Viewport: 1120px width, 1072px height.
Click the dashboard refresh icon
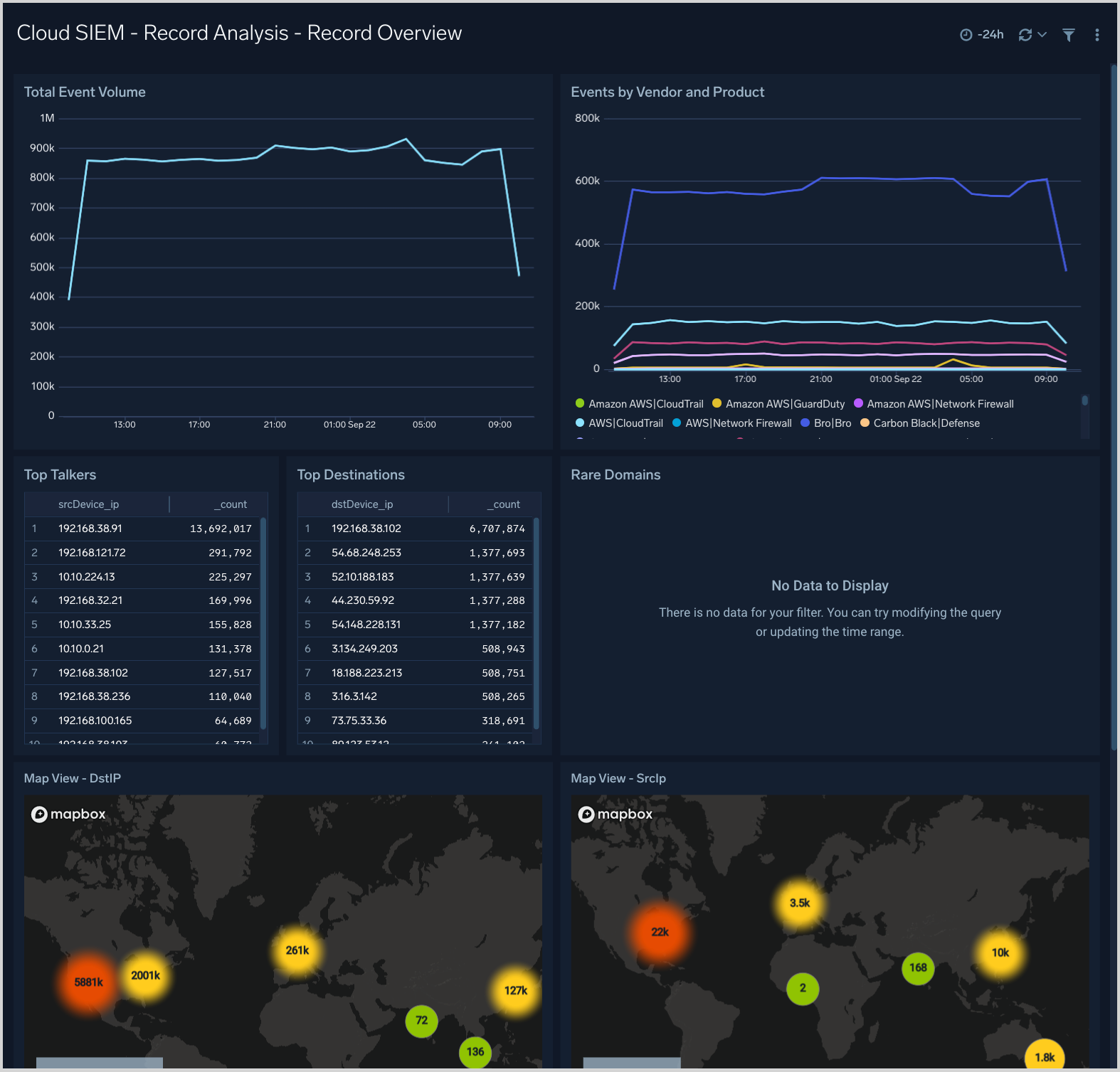click(1025, 35)
